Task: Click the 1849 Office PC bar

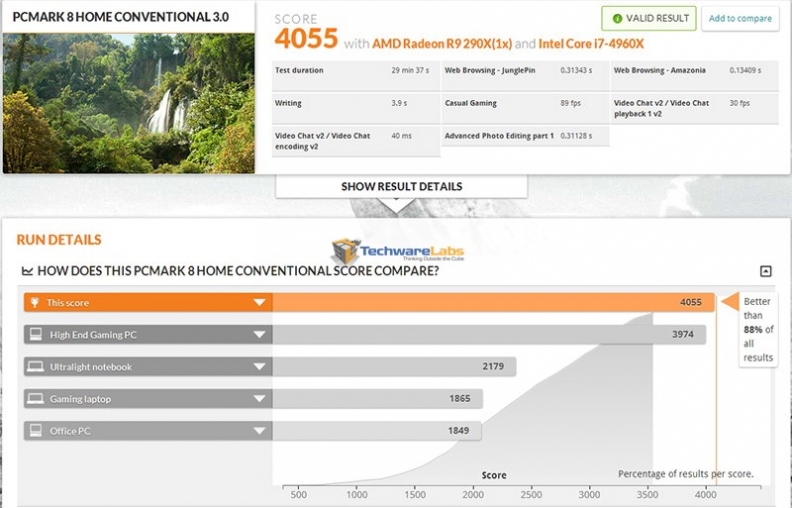Action: (x=377, y=431)
